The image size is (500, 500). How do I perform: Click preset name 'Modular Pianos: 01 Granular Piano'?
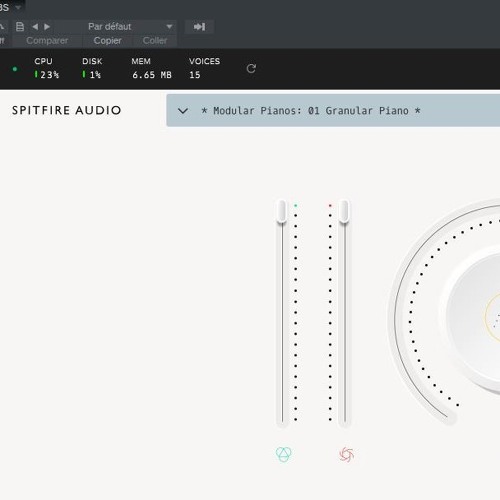tap(311, 111)
